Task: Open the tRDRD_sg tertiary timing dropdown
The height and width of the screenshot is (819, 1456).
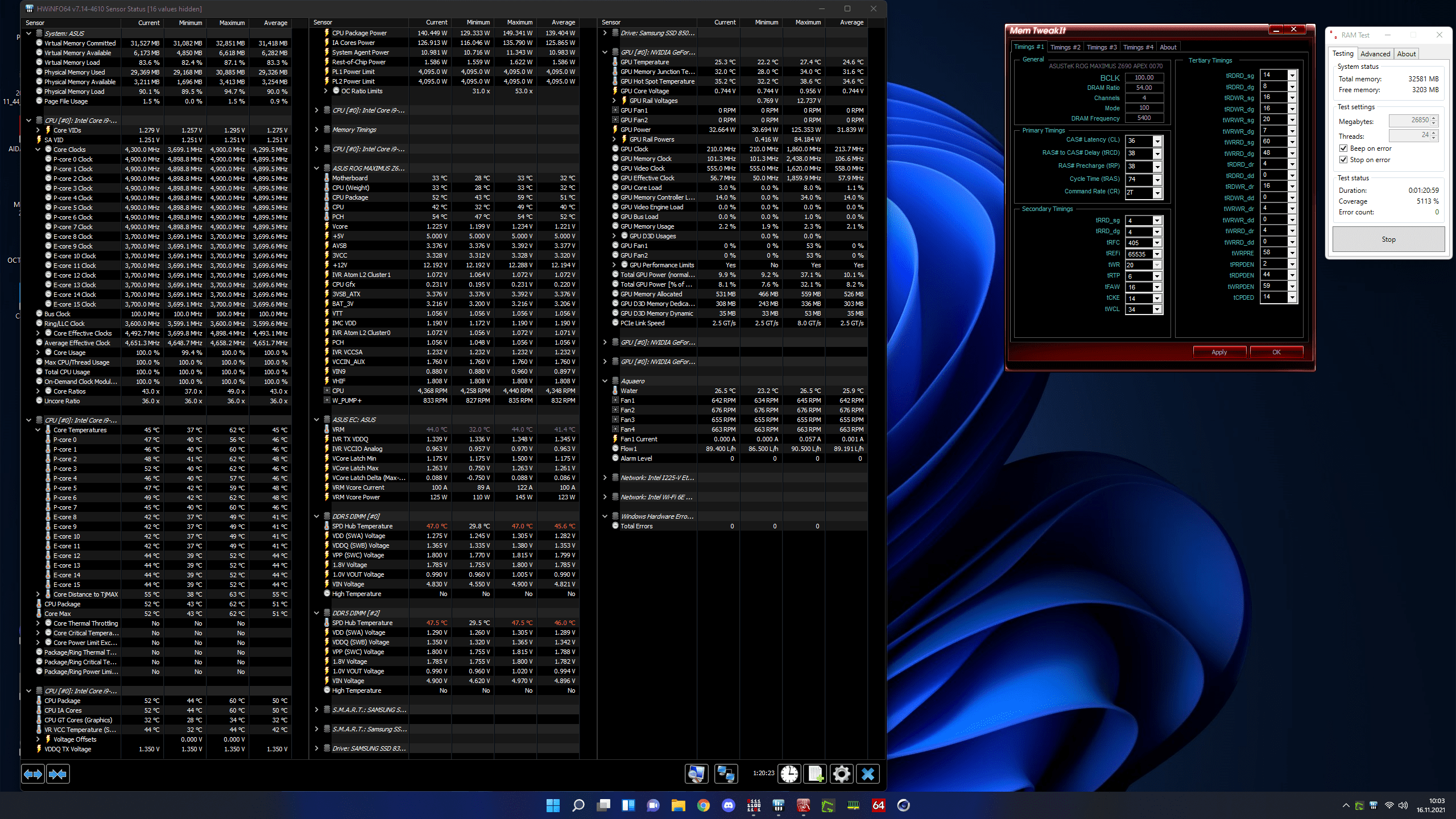Action: point(1292,75)
